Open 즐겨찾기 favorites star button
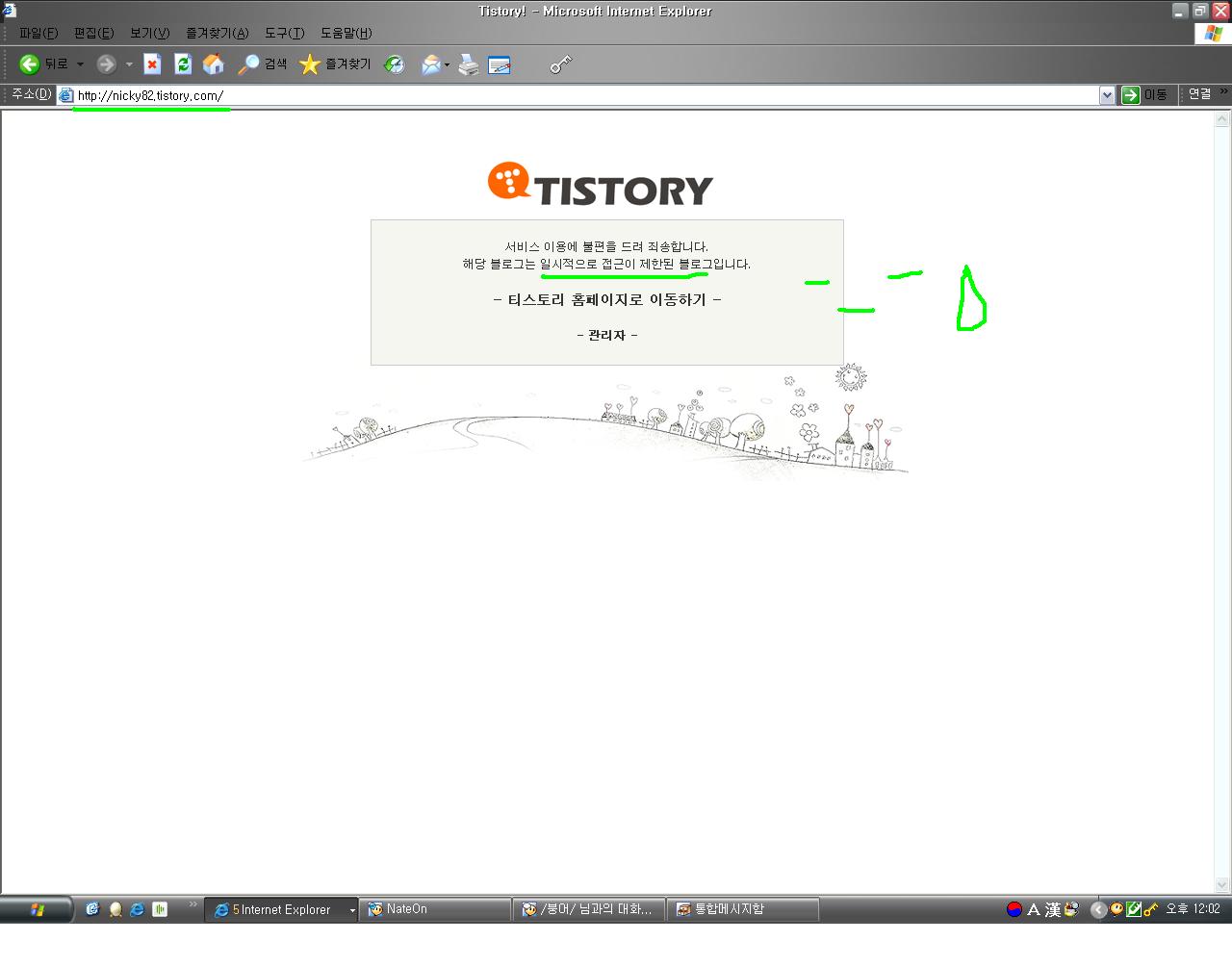 (x=335, y=64)
